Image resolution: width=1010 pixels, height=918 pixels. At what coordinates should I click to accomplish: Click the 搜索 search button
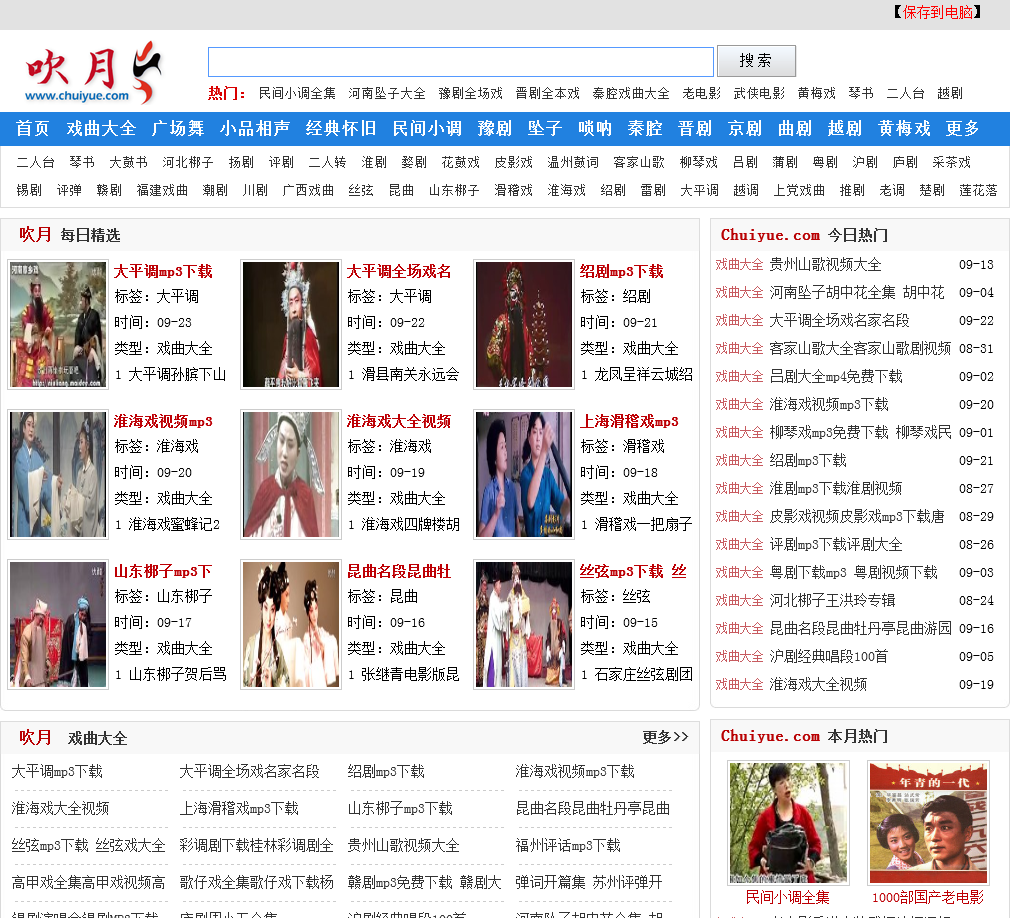pyautogui.click(x=756, y=61)
